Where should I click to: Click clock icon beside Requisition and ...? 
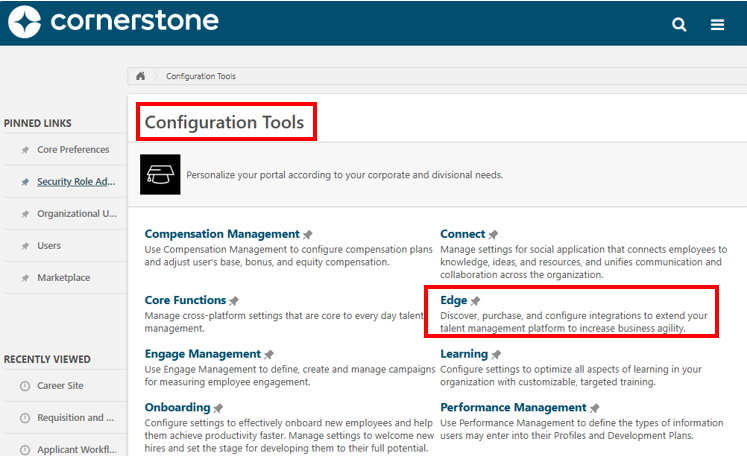[25, 418]
